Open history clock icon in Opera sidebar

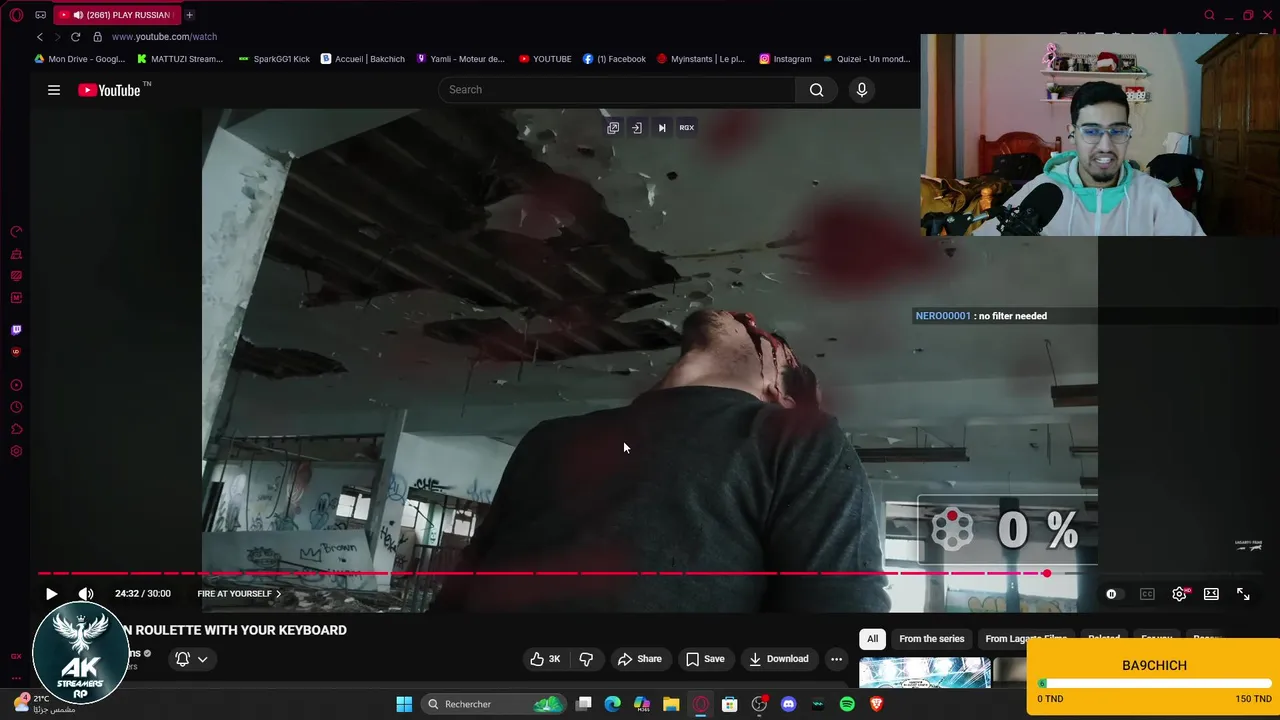[16, 407]
